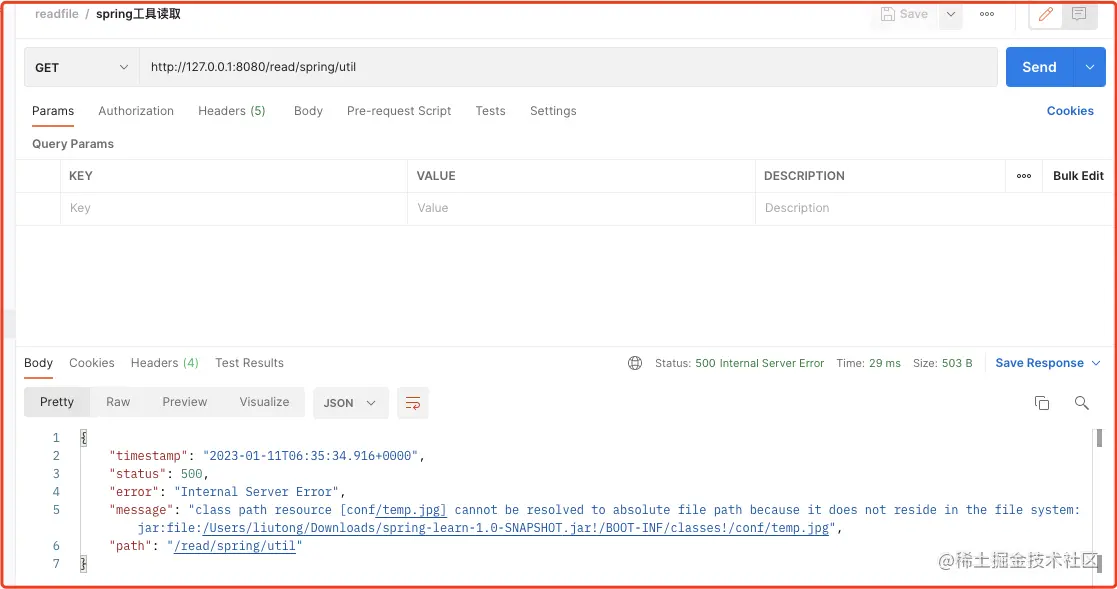This screenshot has height=589, width=1117.
Task: Click Save Response
Action: pyautogui.click(x=1039, y=363)
